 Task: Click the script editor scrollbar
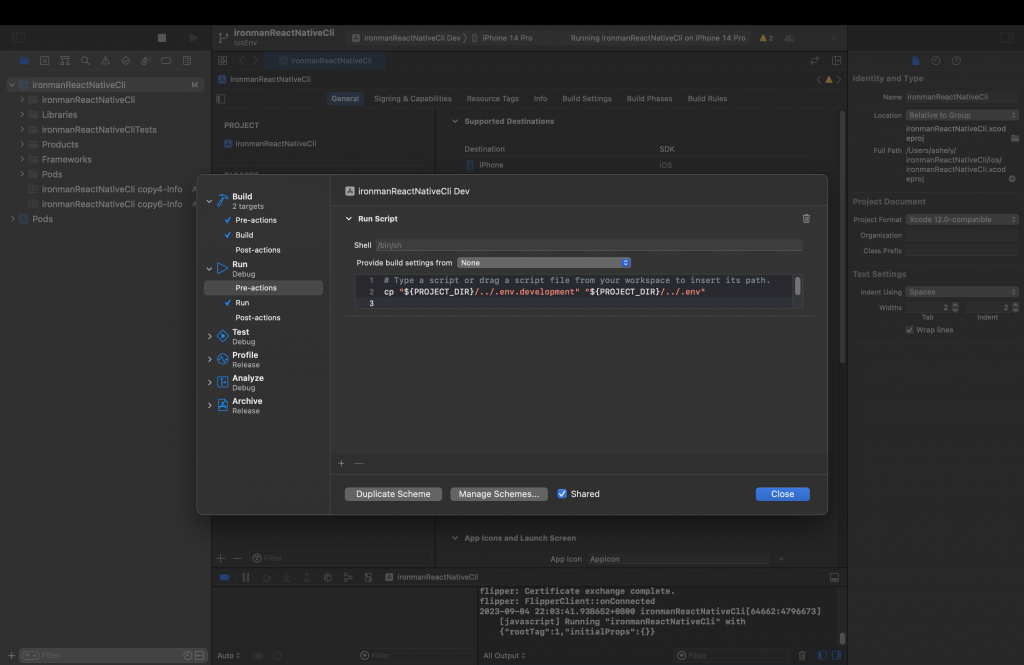pos(797,286)
